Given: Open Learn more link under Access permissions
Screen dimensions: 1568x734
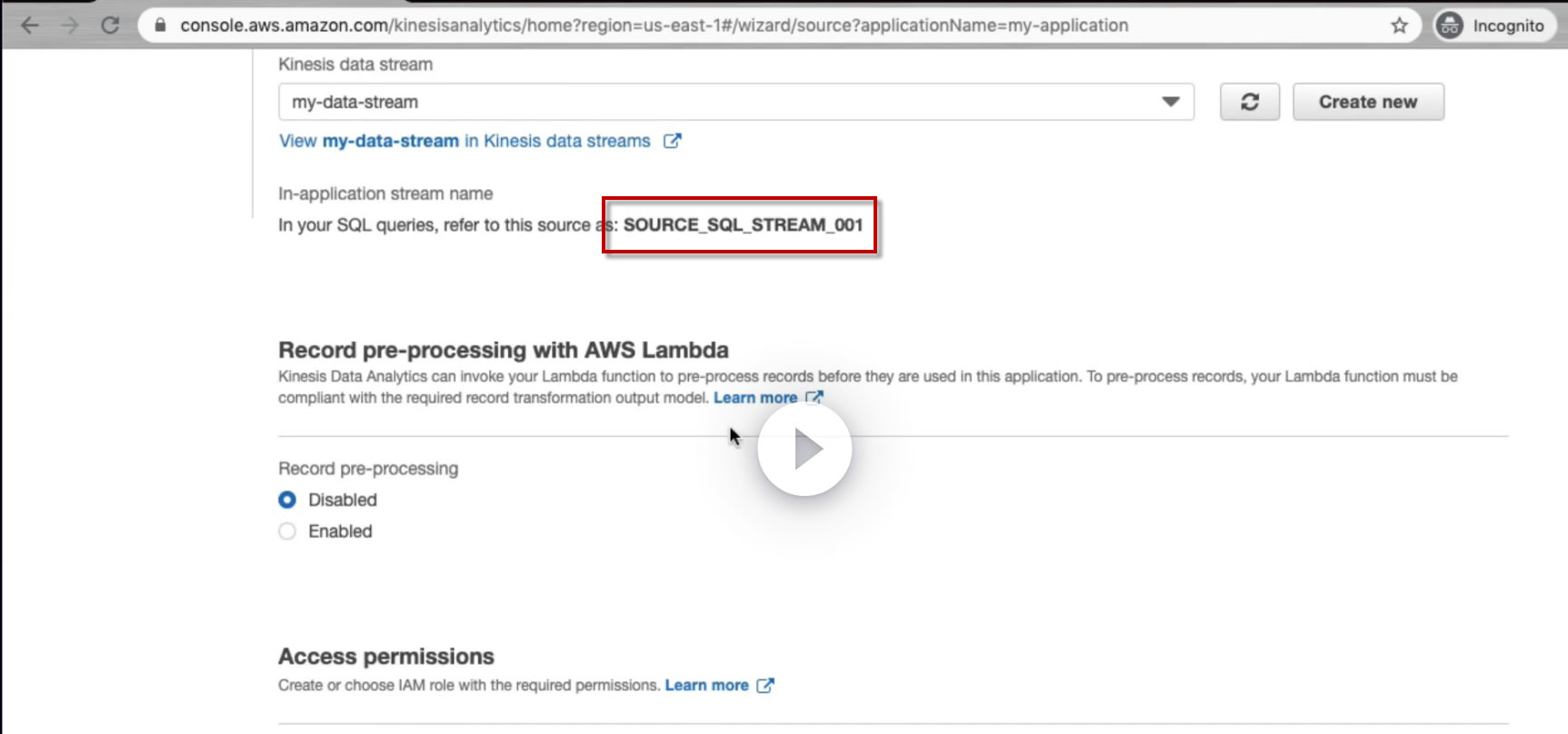Looking at the screenshot, I should 706,685.
